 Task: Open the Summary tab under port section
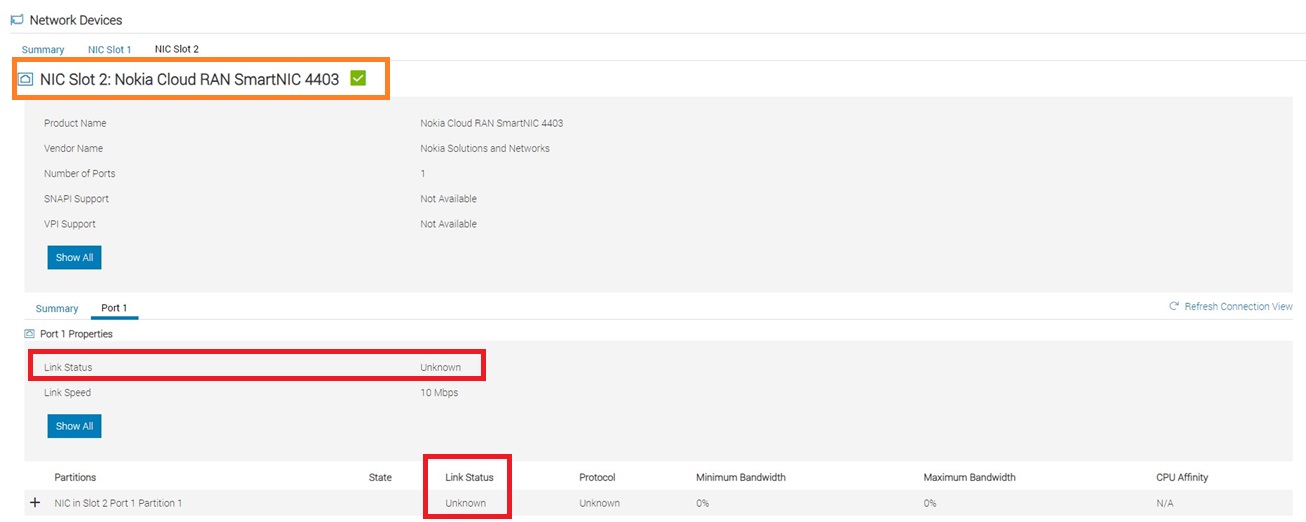[57, 308]
